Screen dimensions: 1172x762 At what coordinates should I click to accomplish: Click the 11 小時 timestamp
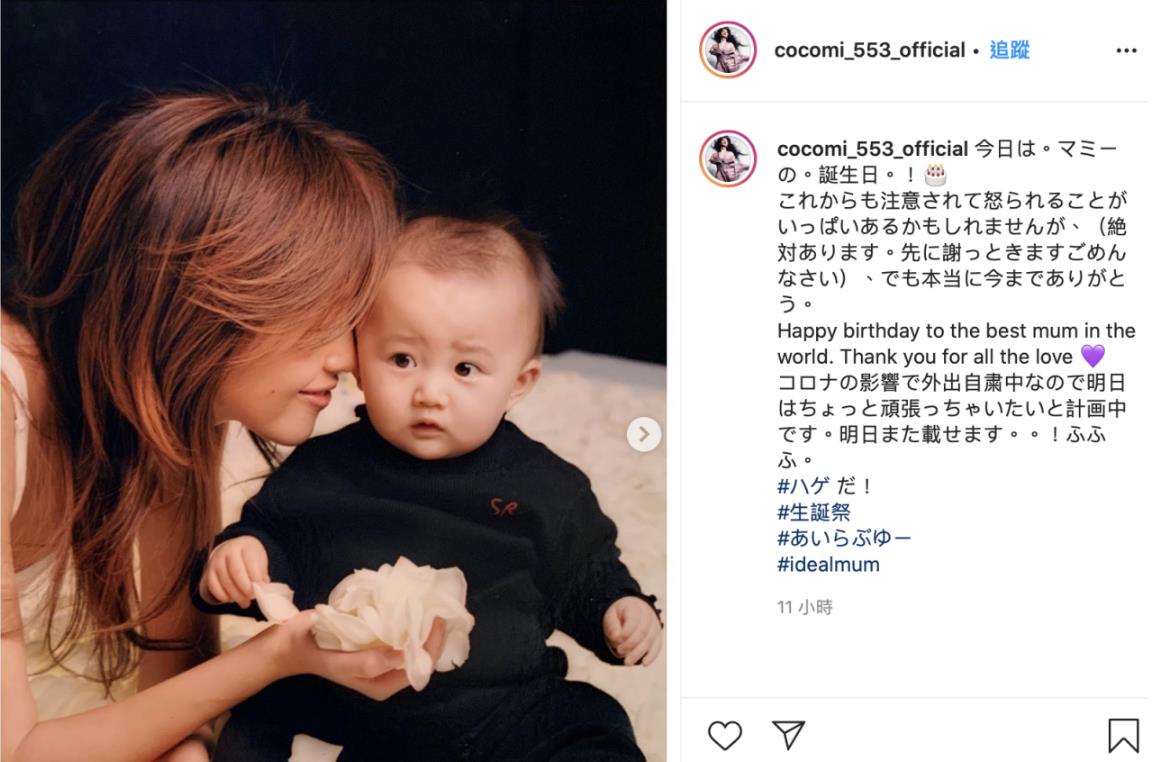tap(804, 607)
